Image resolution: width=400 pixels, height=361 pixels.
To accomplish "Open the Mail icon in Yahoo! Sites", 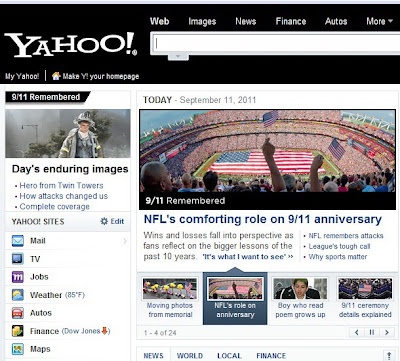I will tap(18, 241).
